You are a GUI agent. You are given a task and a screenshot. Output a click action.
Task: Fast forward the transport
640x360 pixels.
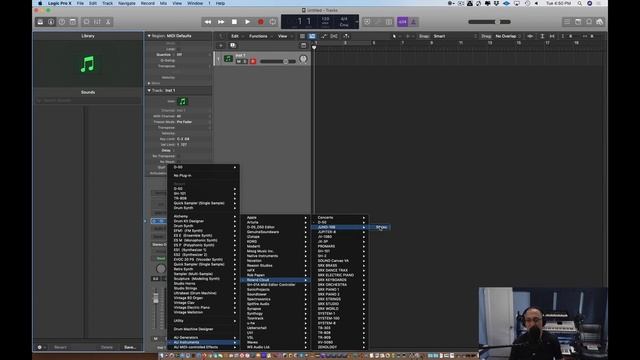pyautogui.click(x=221, y=22)
